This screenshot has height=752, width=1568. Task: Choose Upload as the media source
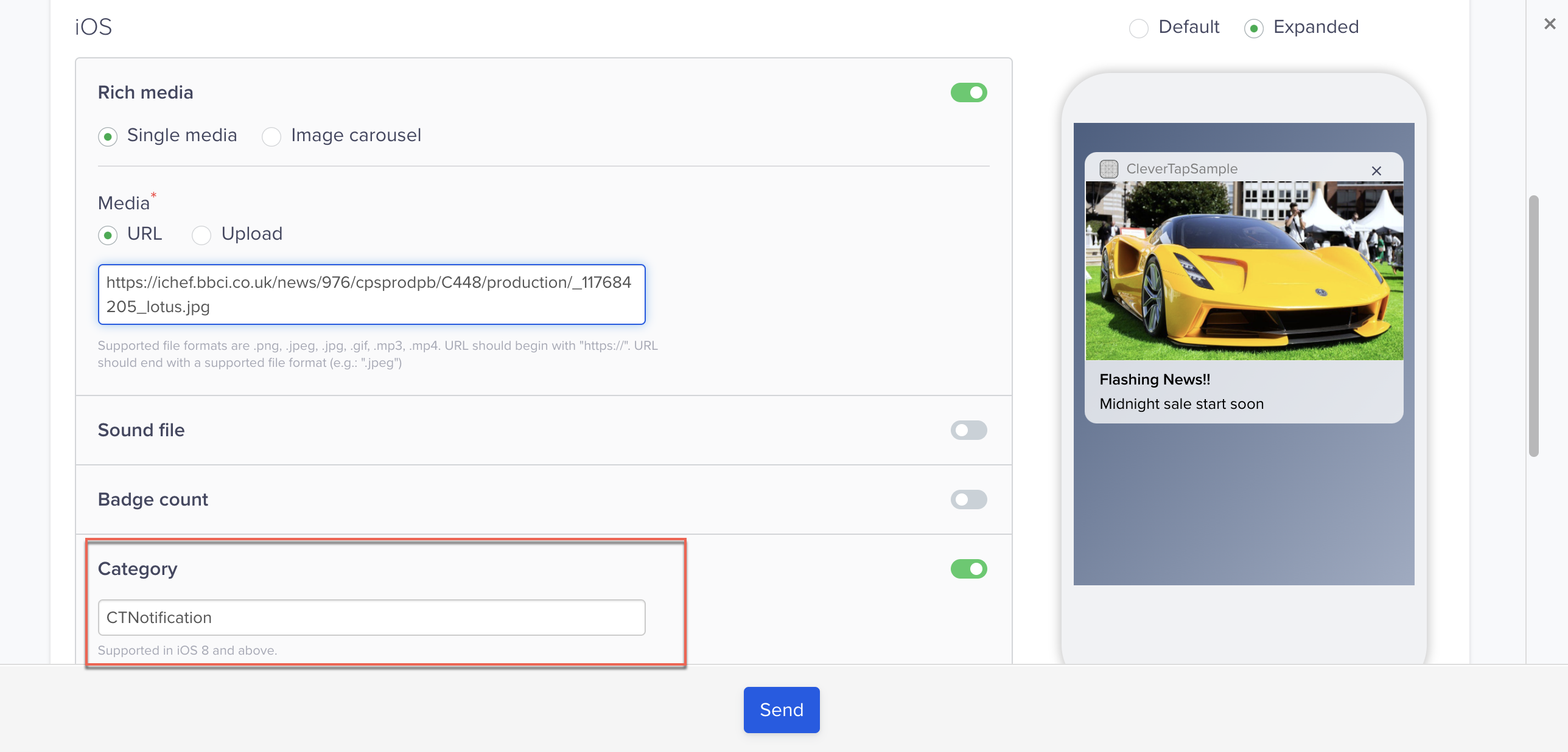point(201,235)
